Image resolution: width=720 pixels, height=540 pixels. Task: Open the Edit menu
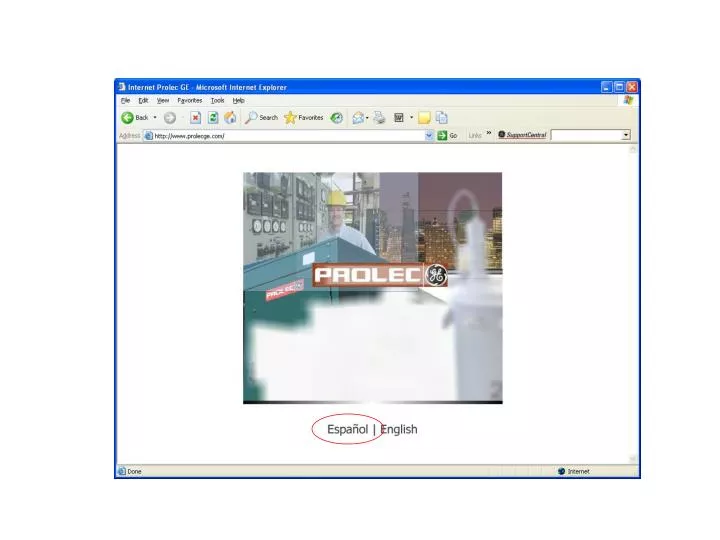point(143,100)
